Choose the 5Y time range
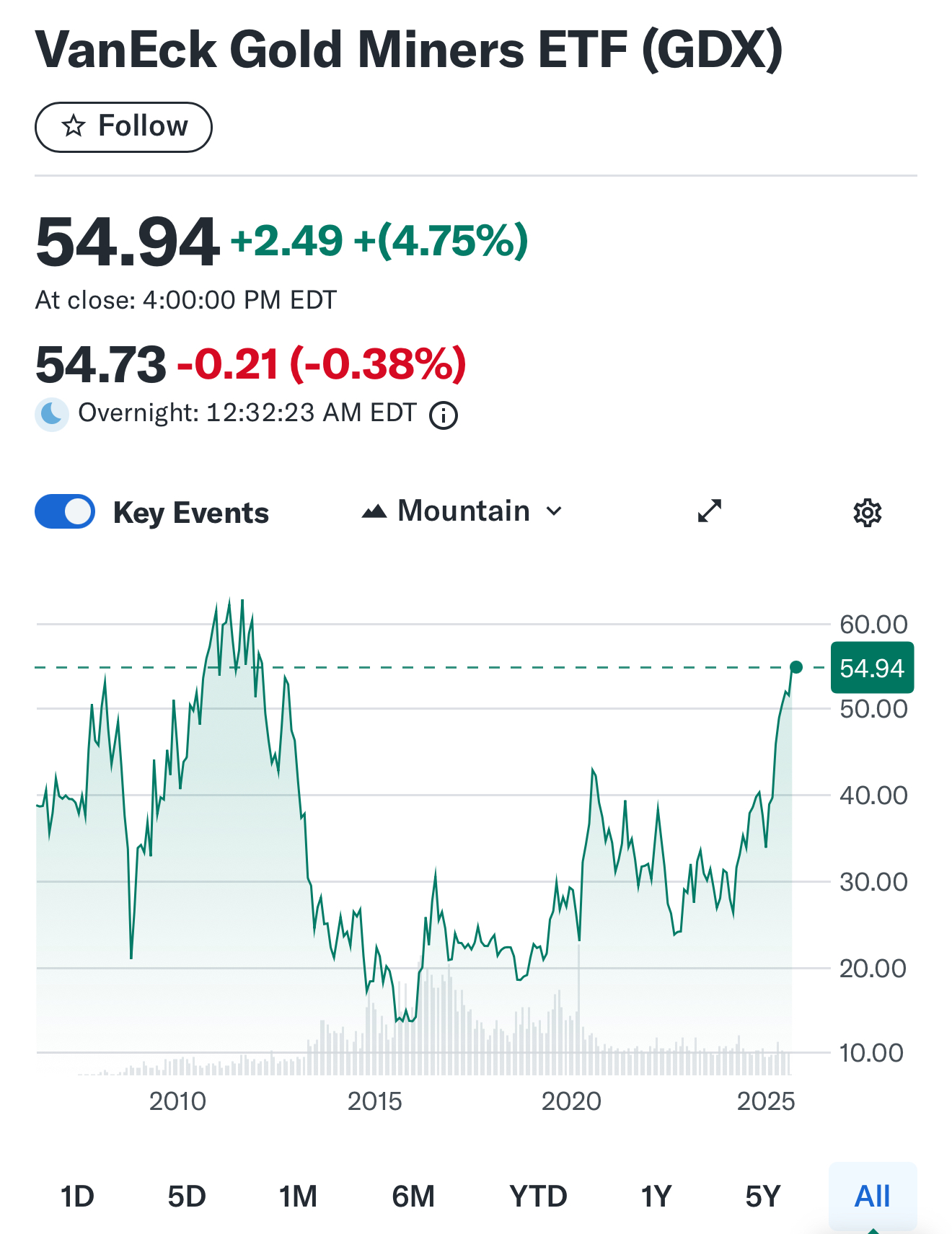The width and height of the screenshot is (952, 1234). coord(762,1196)
